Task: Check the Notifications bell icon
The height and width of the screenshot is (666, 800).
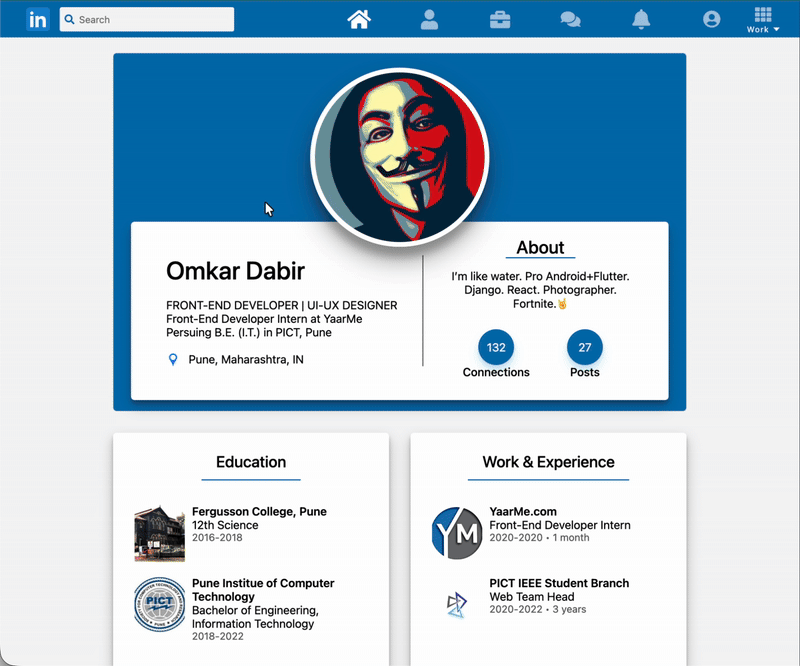Action: click(641, 18)
